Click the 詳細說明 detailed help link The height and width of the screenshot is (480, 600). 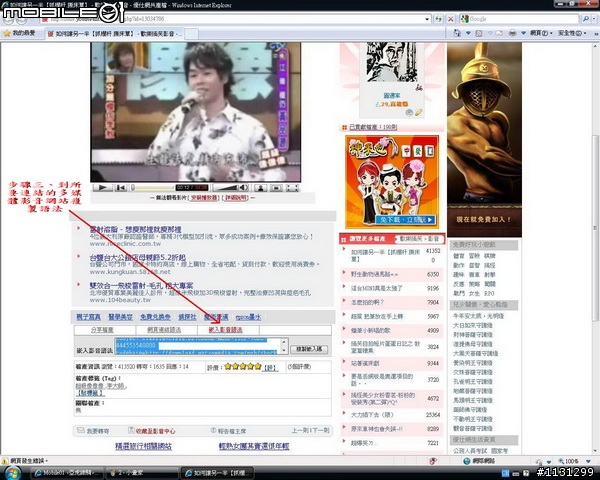236,198
